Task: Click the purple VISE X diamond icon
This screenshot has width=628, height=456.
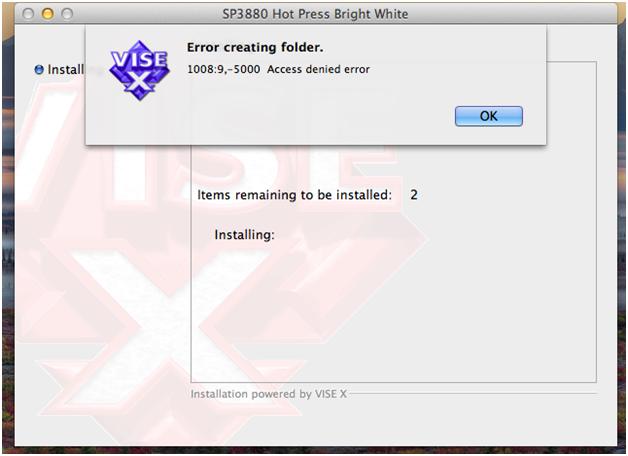Action: tap(139, 70)
